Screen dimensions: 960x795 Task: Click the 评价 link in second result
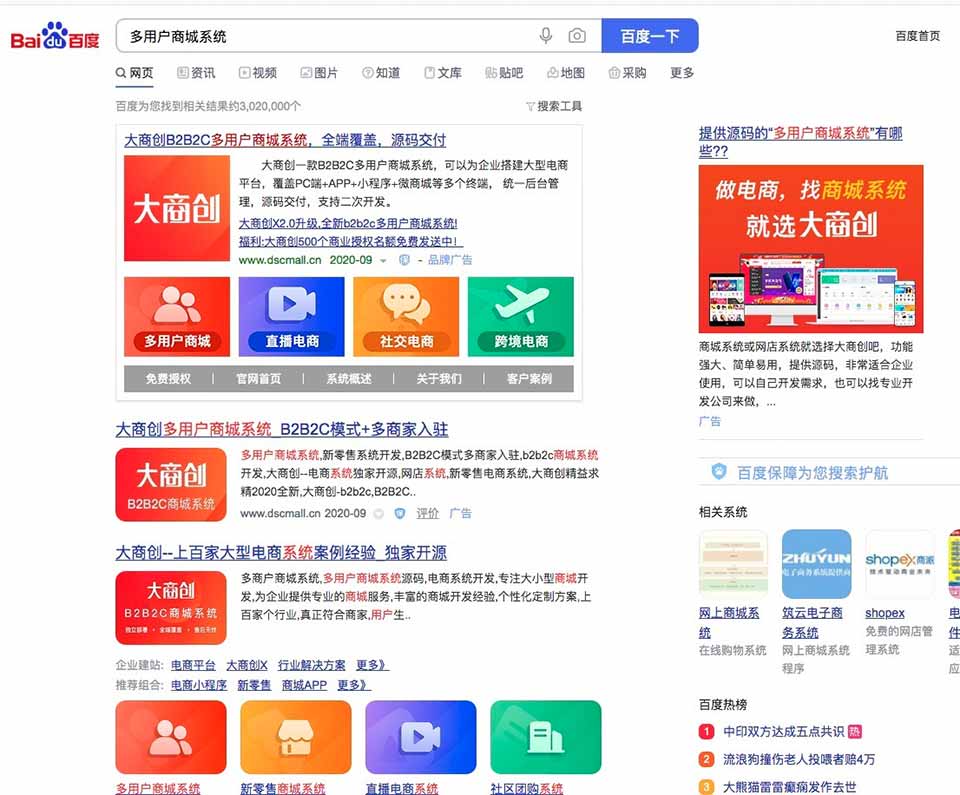coord(427,513)
